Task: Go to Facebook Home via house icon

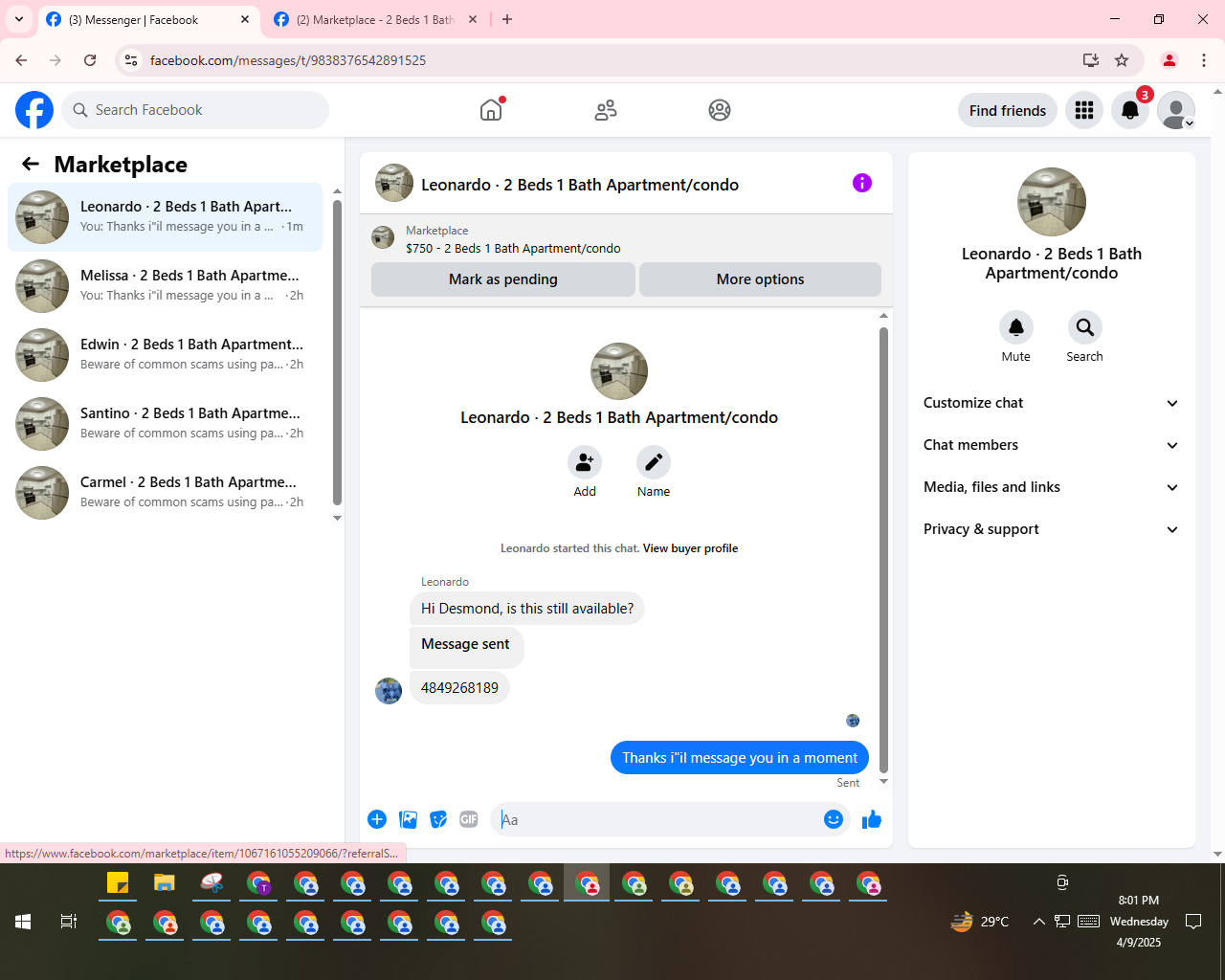Action: (x=491, y=110)
